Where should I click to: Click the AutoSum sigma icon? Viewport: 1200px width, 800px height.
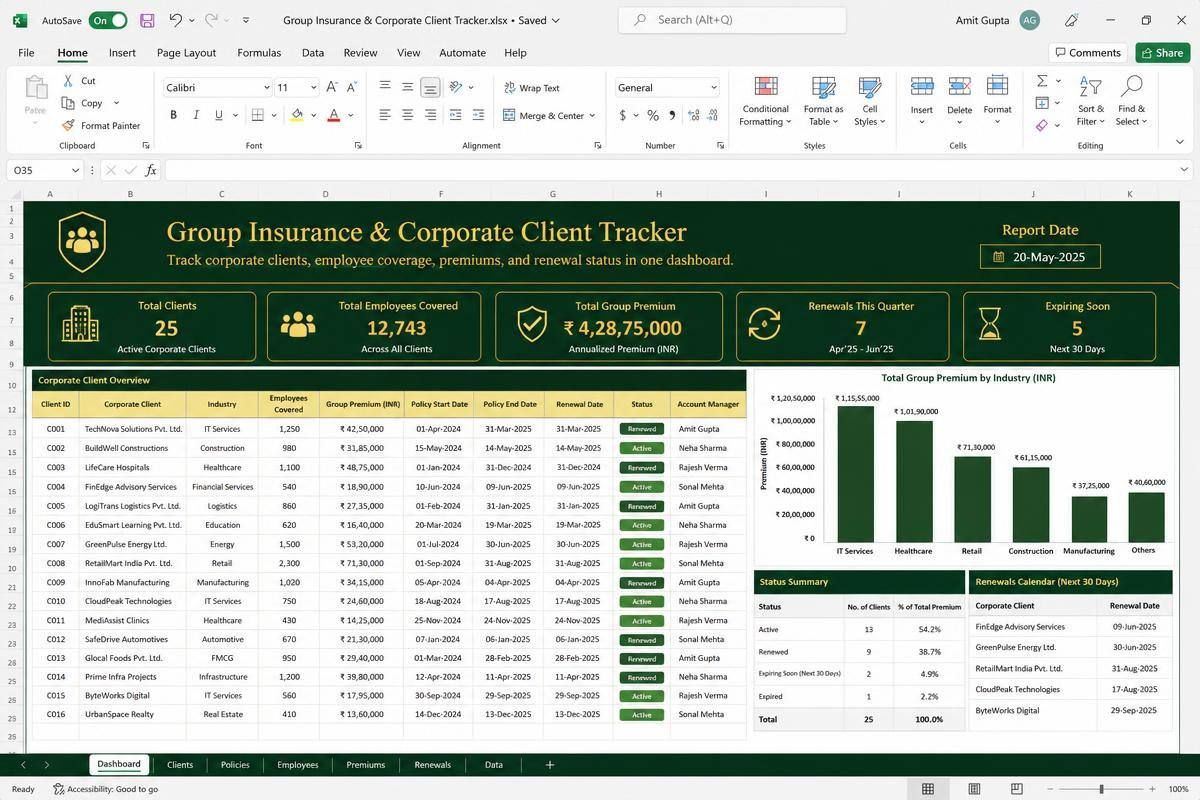[x=1042, y=81]
